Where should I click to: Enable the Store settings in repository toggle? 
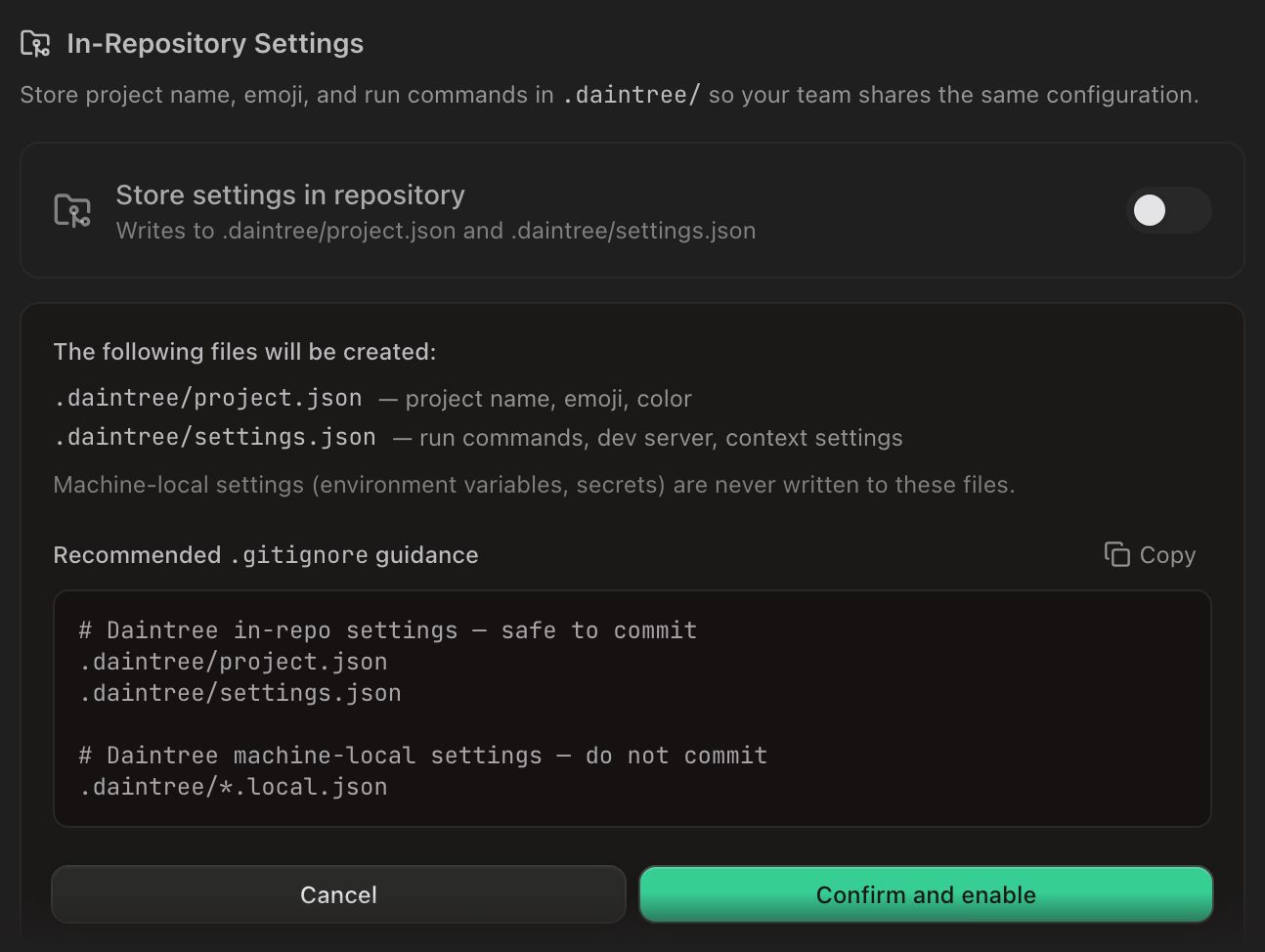[x=1168, y=210]
